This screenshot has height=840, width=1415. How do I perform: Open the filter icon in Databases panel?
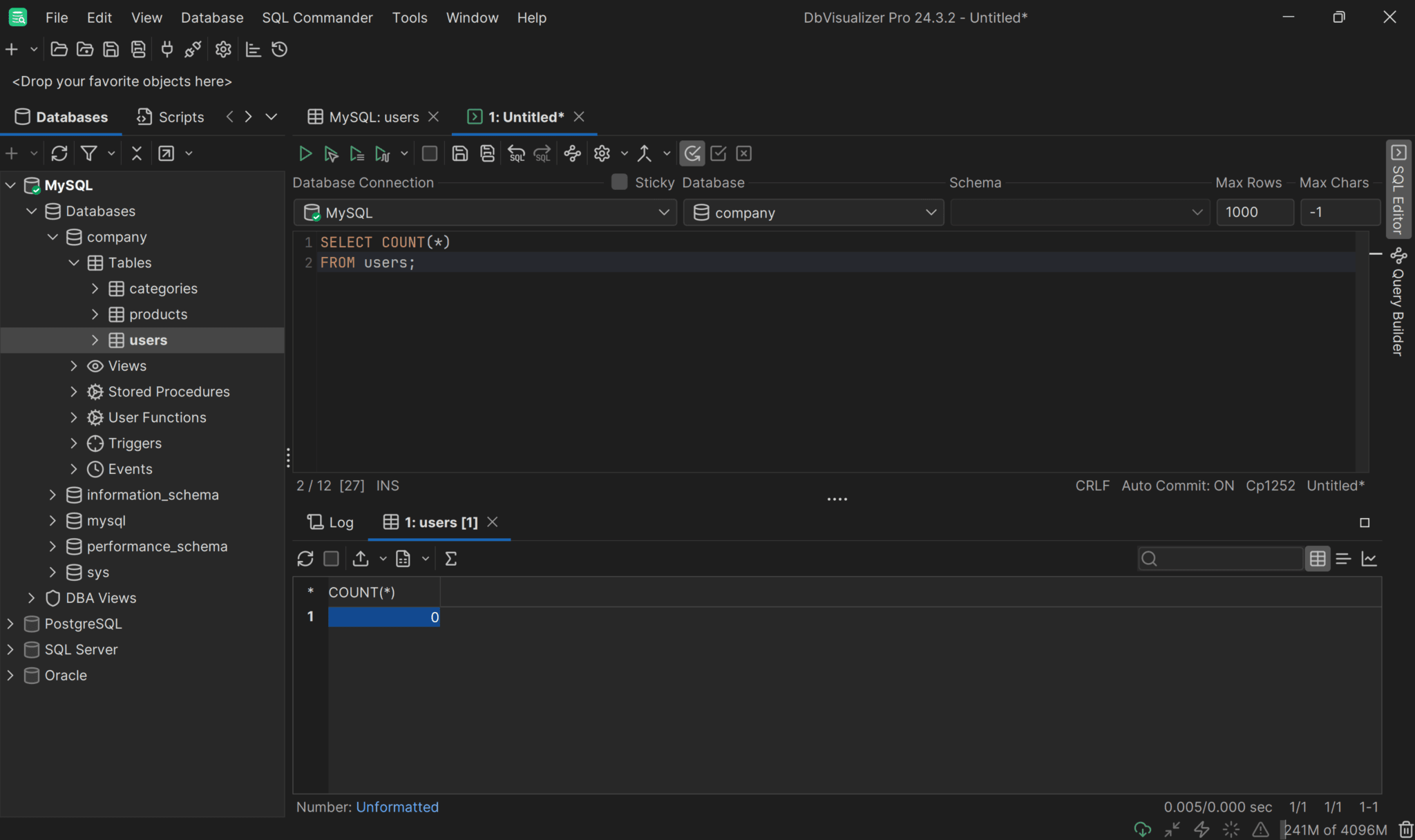(x=89, y=153)
